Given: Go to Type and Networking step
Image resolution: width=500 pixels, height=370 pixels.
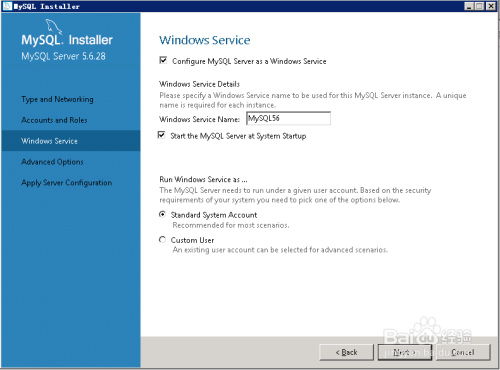Looking at the screenshot, I should coord(57,99).
